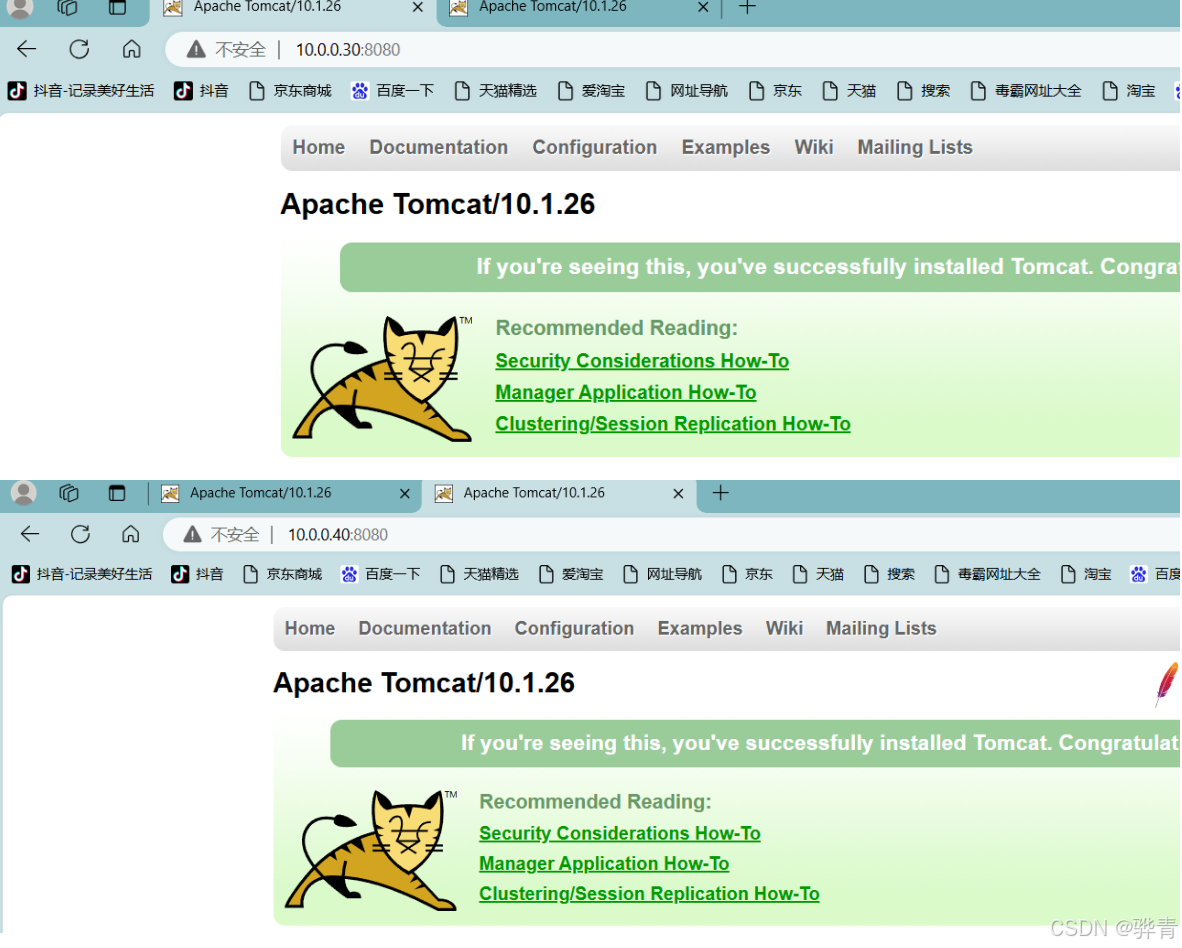Click the home icon in the 10.0.0.40 window
This screenshot has height=948, width=1182.
[x=130, y=535]
